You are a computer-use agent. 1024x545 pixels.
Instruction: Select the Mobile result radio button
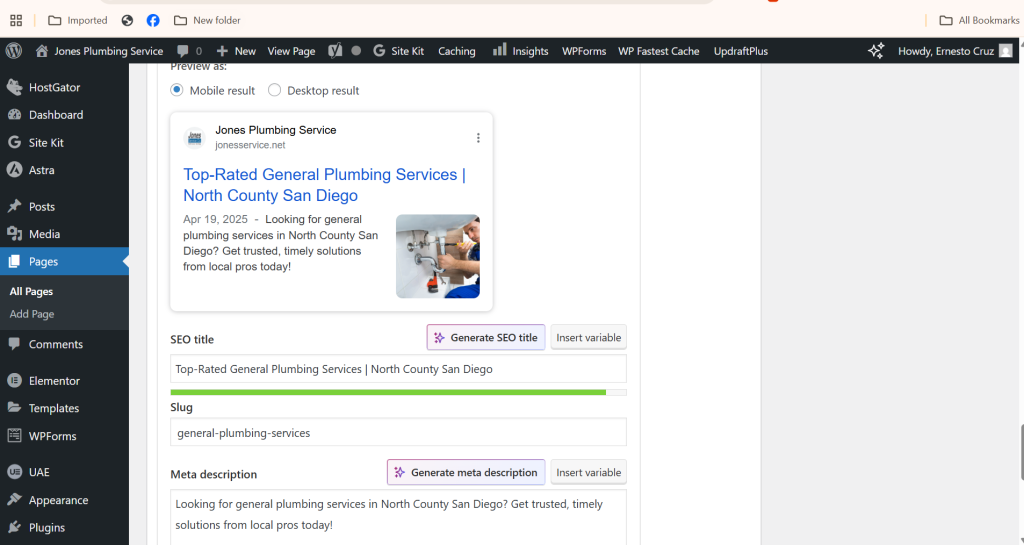[x=177, y=90]
